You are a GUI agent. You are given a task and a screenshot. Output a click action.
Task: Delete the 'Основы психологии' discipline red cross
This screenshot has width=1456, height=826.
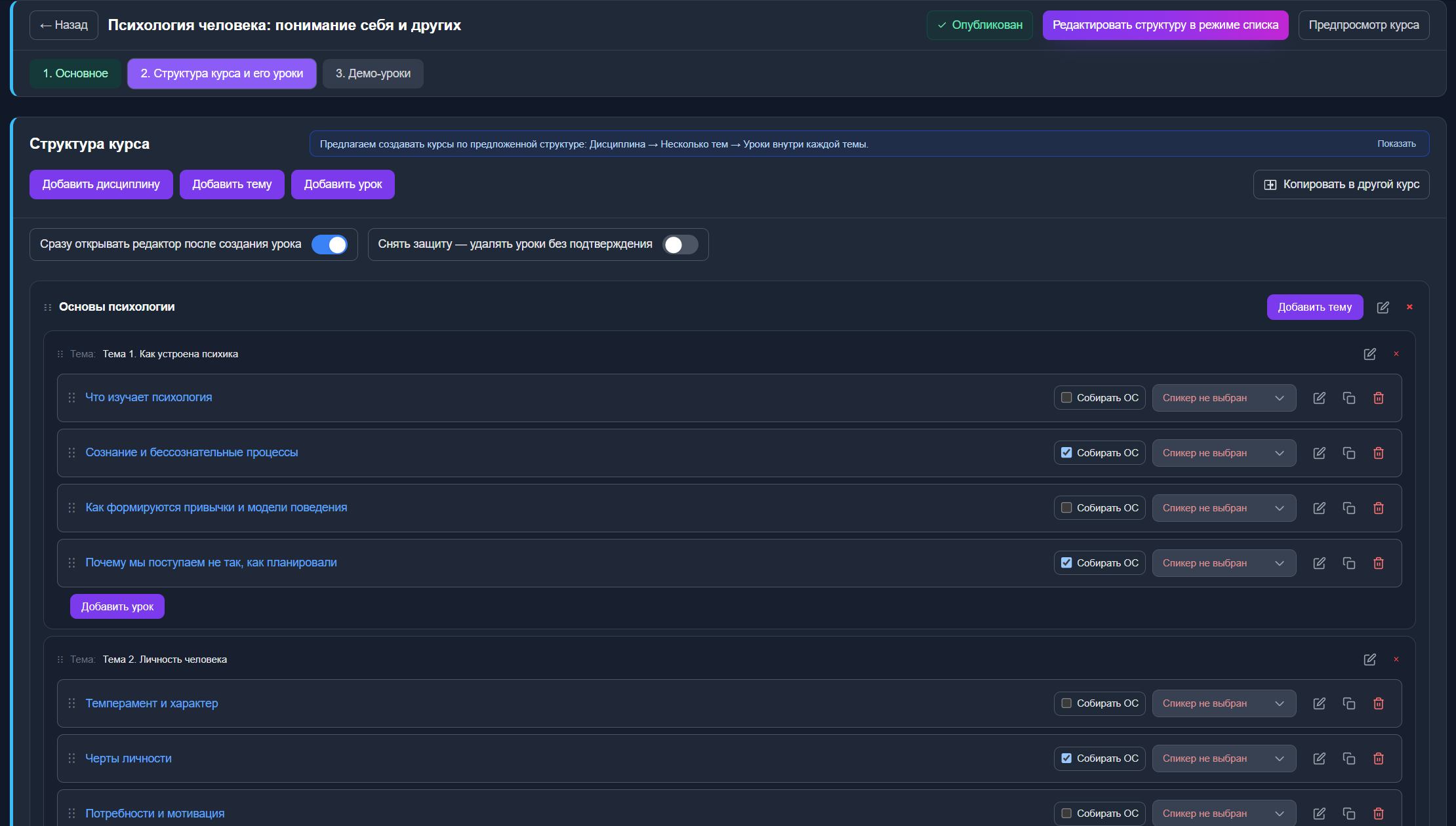point(1409,307)
